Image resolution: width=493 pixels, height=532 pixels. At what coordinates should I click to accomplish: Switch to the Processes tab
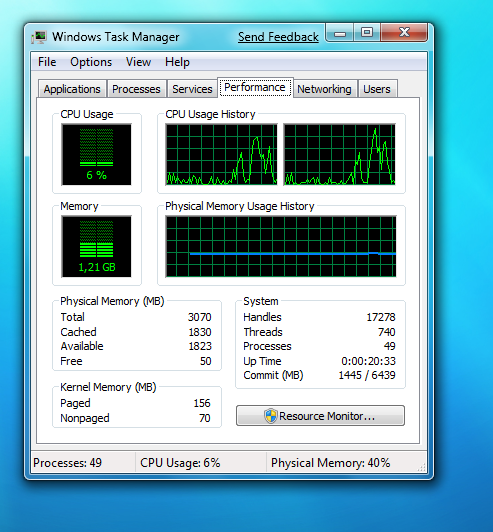(x=136, y=89)
